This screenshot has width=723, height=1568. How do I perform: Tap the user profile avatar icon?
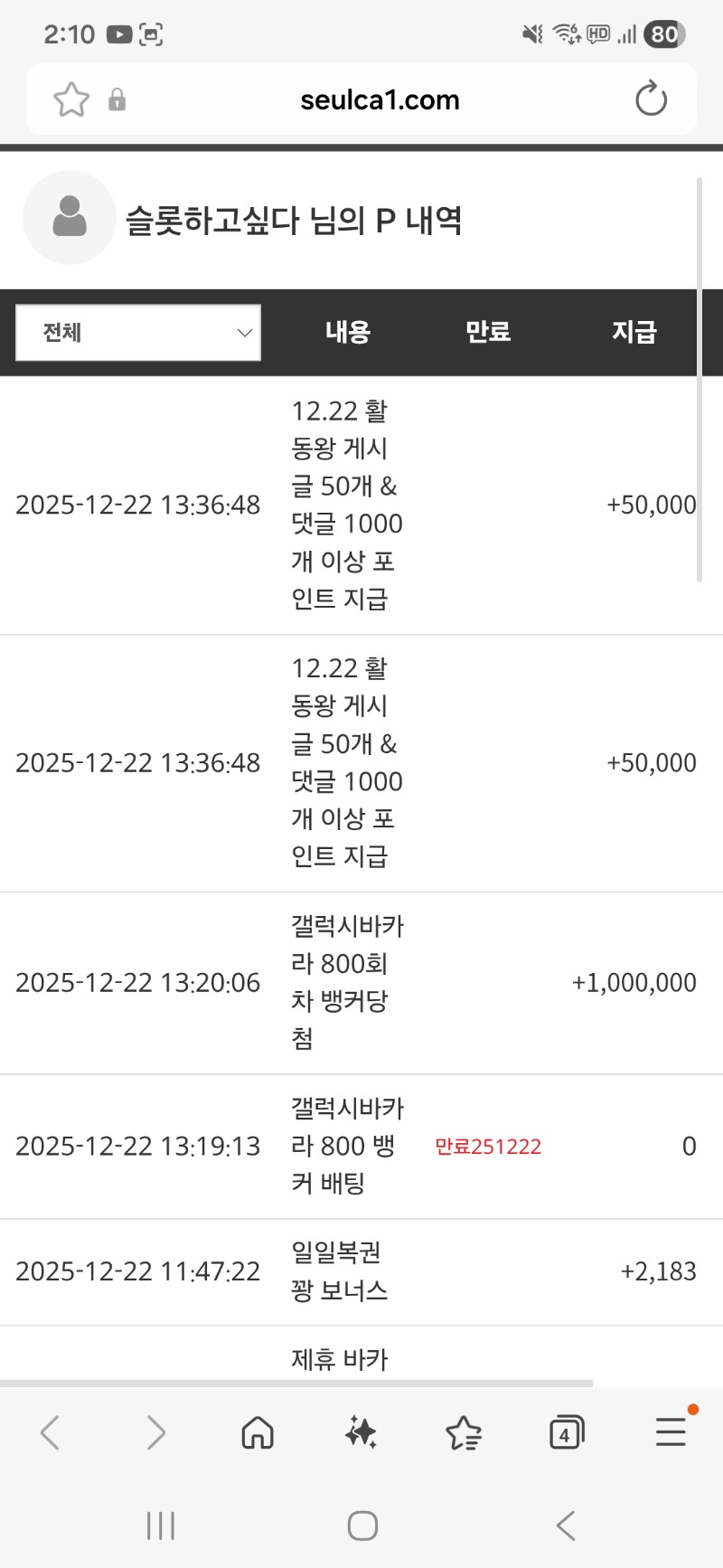[x=70, y=218]
